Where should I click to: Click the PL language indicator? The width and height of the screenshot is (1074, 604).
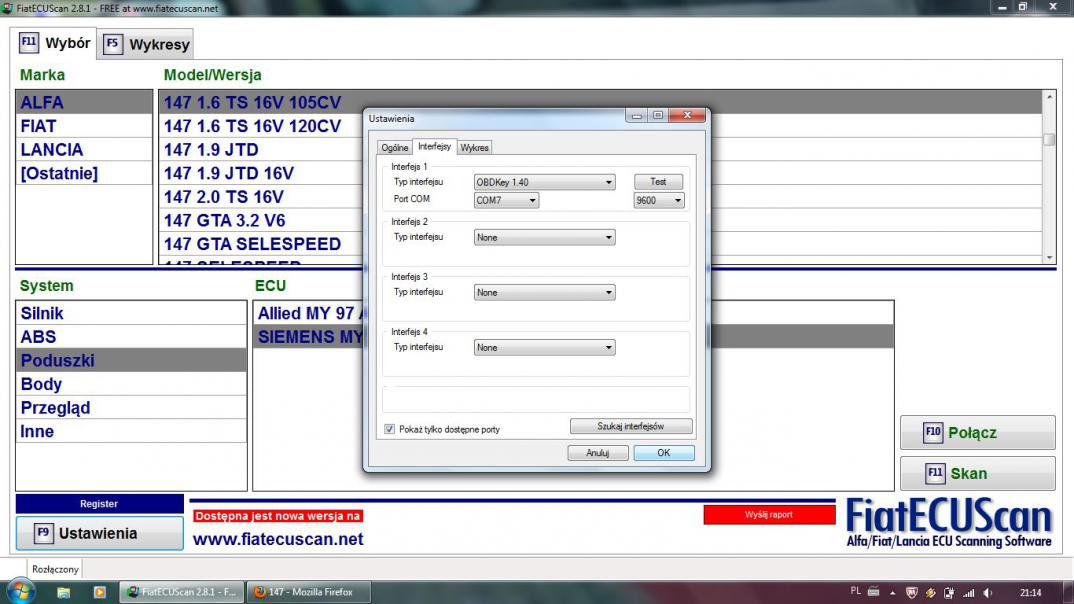pyautogui.click(x=856, y=592)
